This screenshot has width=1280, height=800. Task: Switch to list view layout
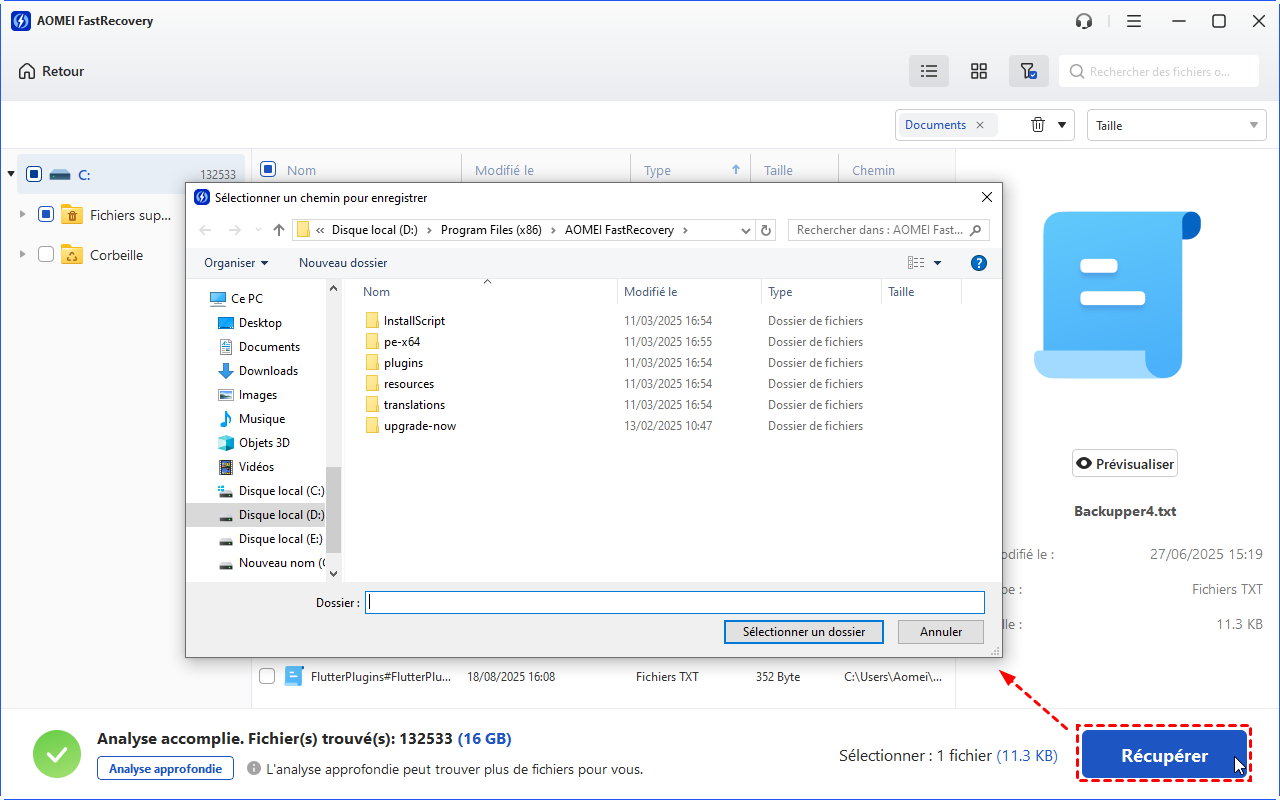click(929, 71)
